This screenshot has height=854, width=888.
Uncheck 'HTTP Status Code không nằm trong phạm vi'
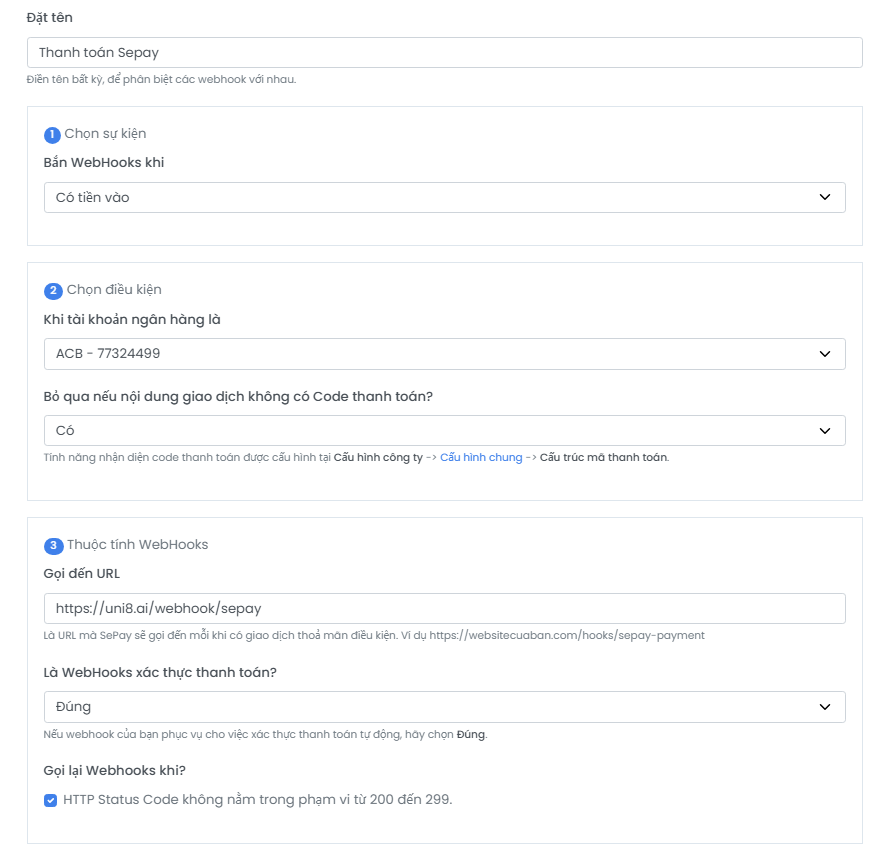52,798
